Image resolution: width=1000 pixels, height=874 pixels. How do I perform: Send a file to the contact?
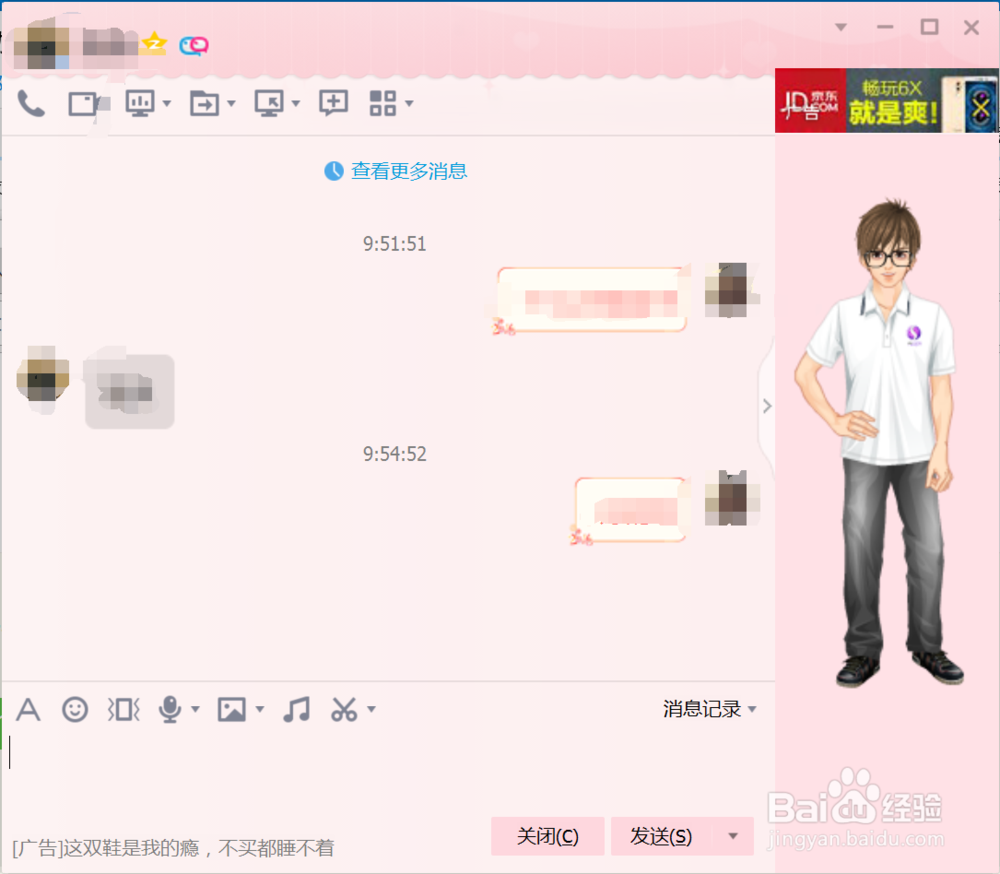205,102
